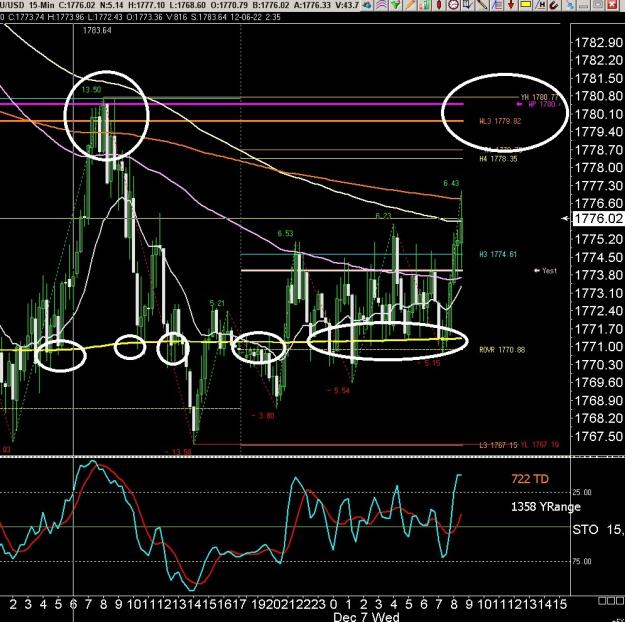Image resolution: width=625 pixels, height=622 pixels.
Task: Click the 1771.00 price axis value
Action: (598, 346)
